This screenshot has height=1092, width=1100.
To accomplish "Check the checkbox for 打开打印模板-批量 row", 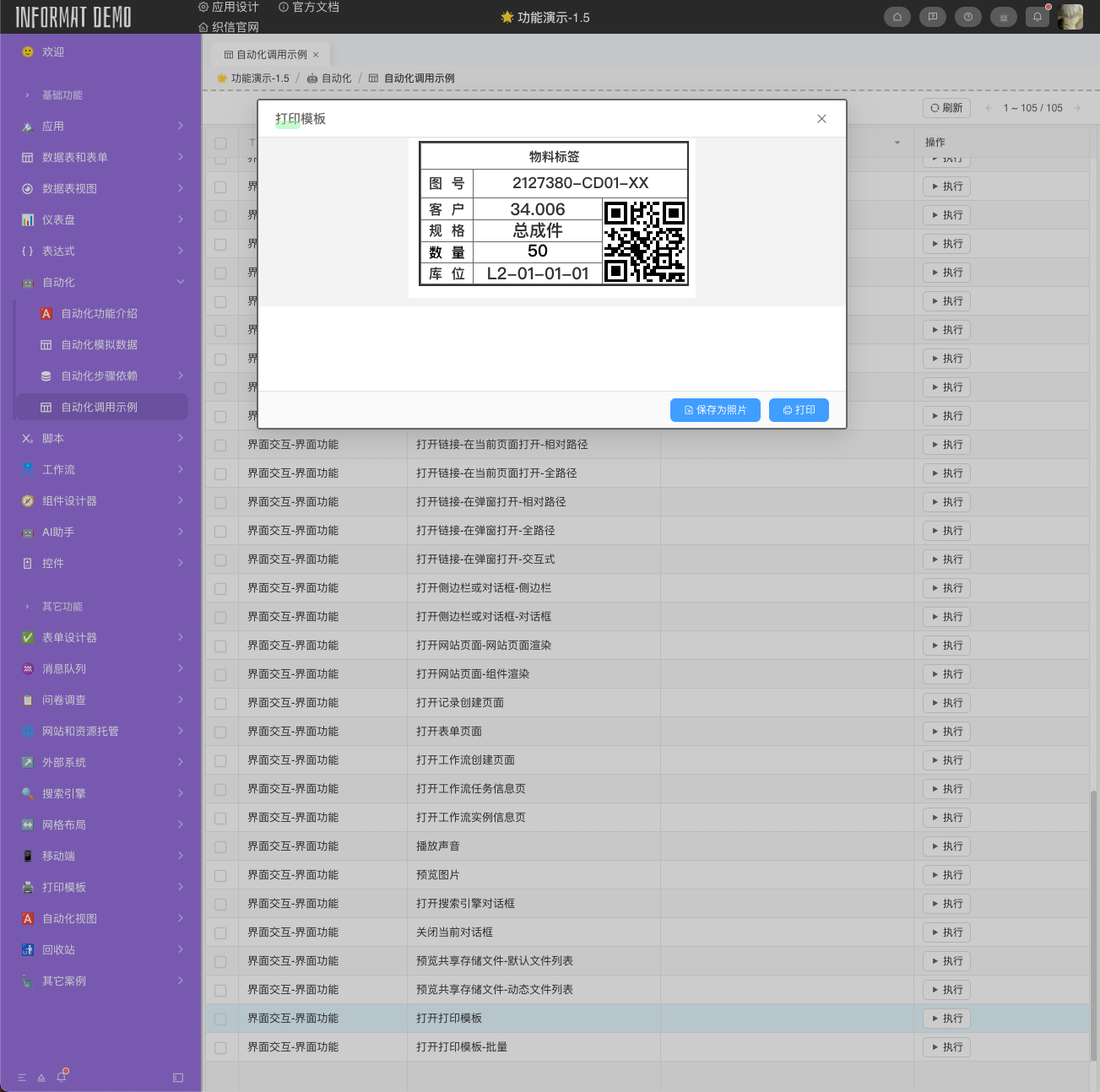I will 220,1047.
